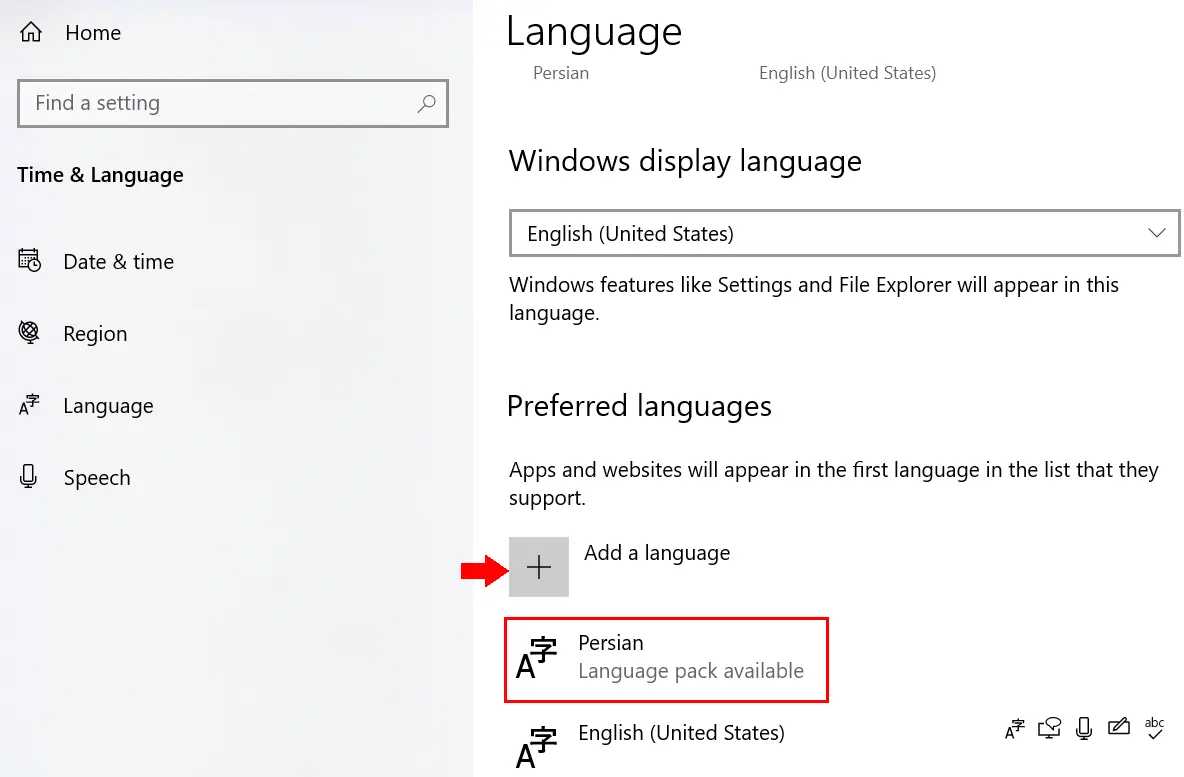This screenshot has width=1184, height=777.
Task: Select Persian in preferred languages
Action: (666, 659)
